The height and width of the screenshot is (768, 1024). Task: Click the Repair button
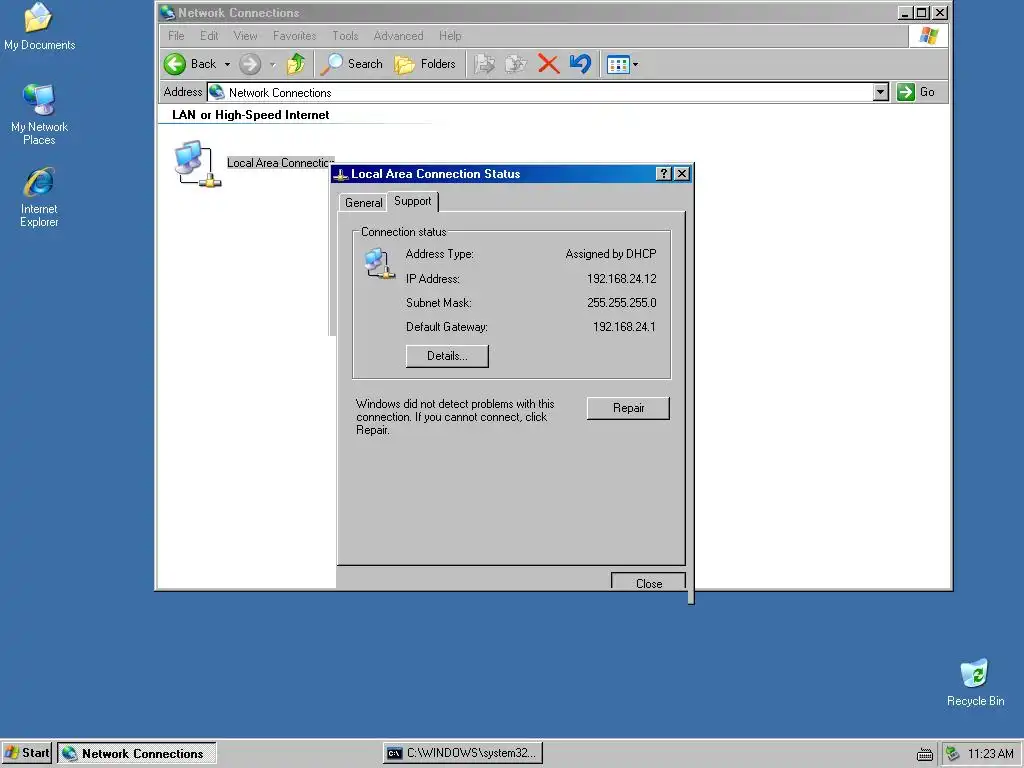pyautogui.click(x=628, y=408)
